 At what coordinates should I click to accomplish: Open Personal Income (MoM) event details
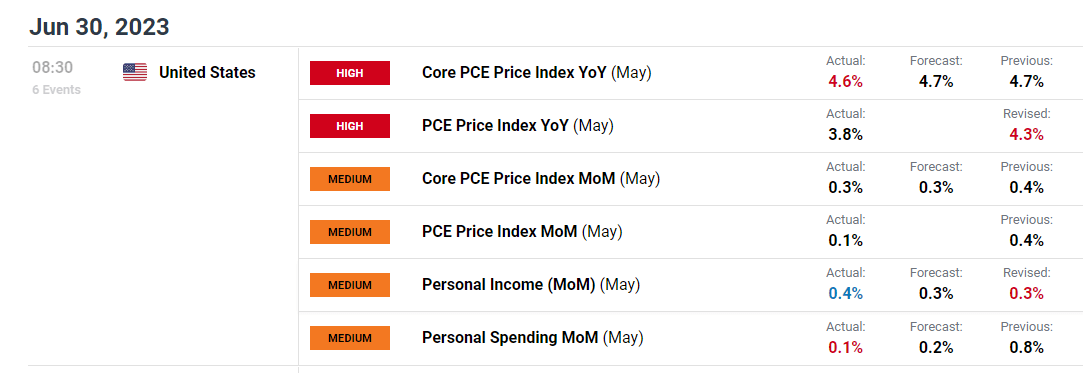(531, 285)
